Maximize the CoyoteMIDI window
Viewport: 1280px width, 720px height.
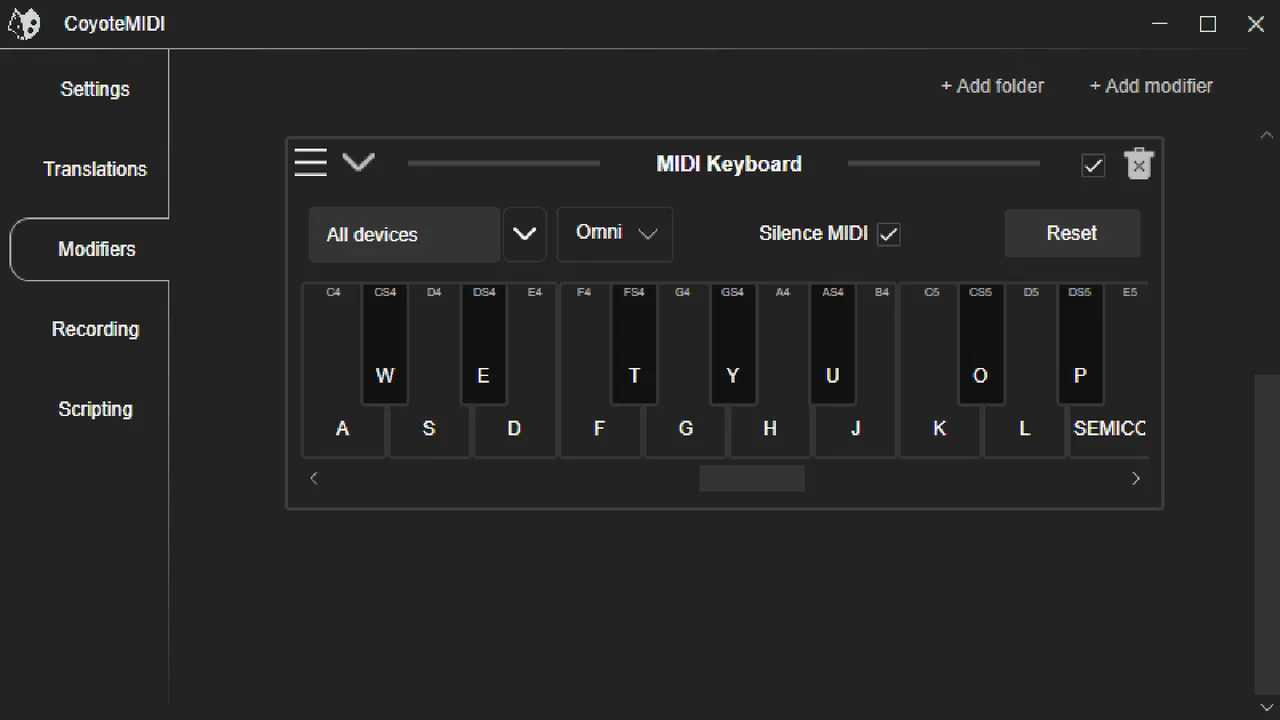pos(1208,24)
